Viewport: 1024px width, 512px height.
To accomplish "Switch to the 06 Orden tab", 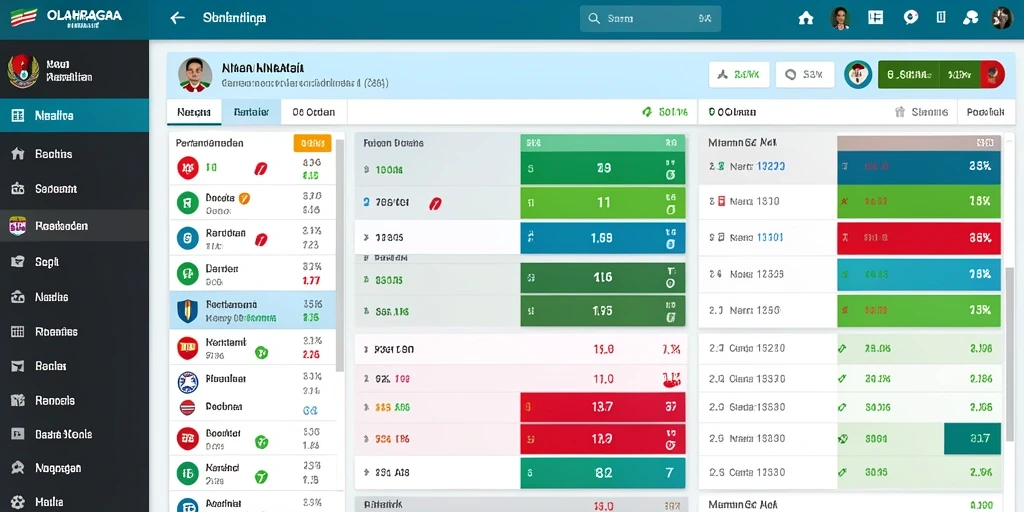I will [x=313, y=112].
